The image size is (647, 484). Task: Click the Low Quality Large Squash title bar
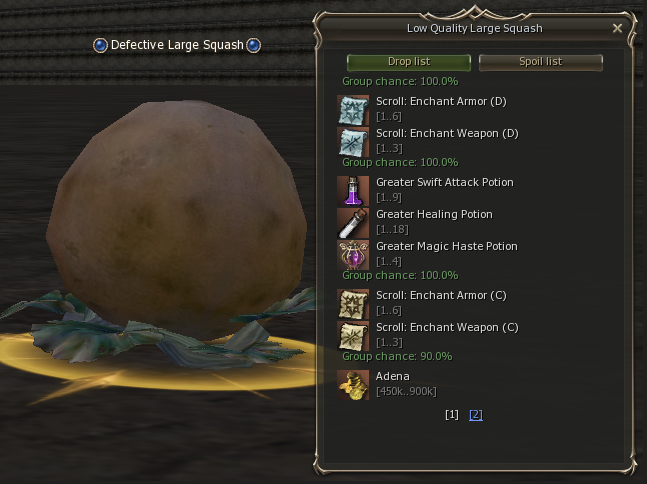[x=475, y=28]
